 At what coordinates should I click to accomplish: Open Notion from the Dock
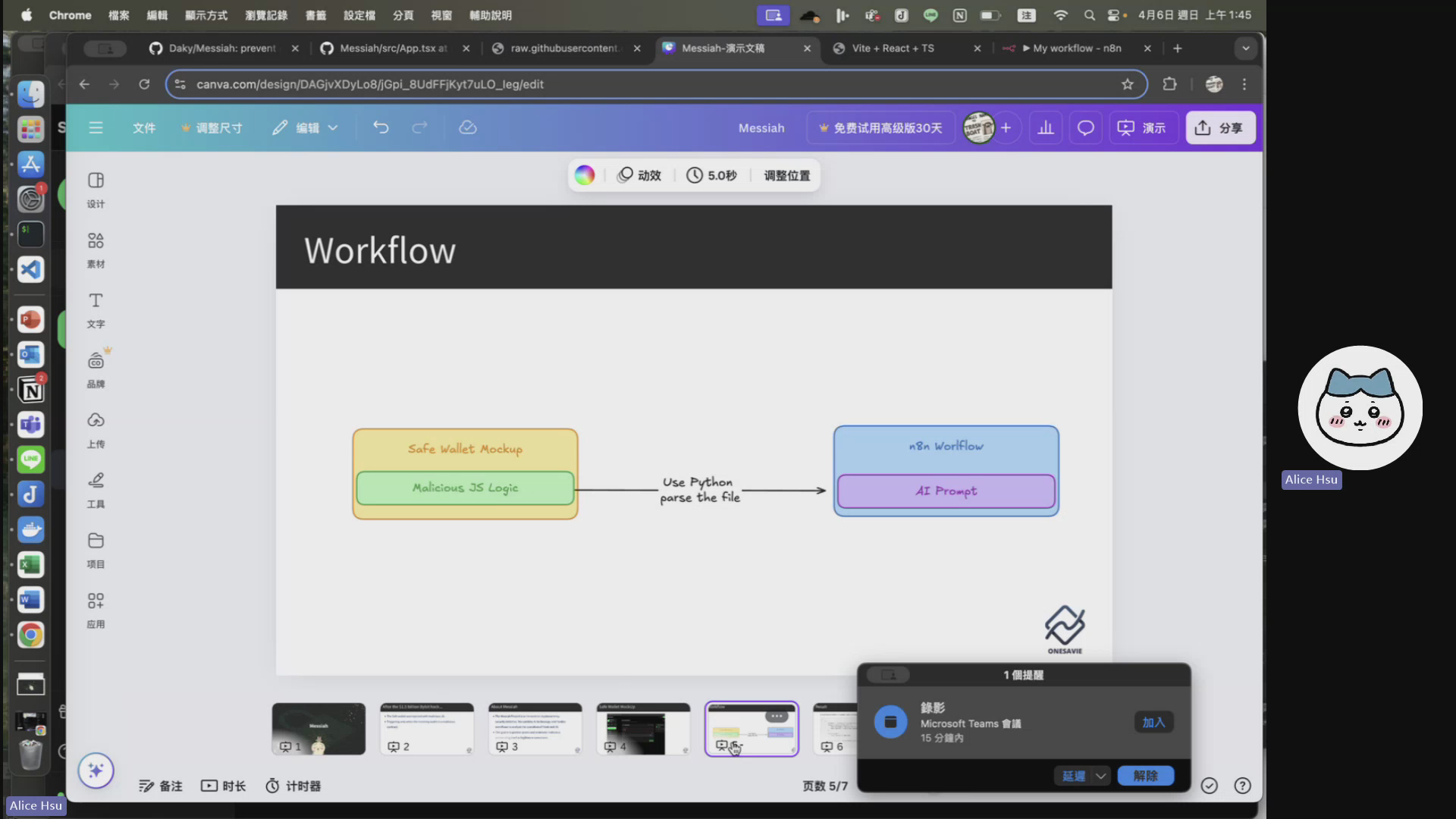tap(31, 391)
